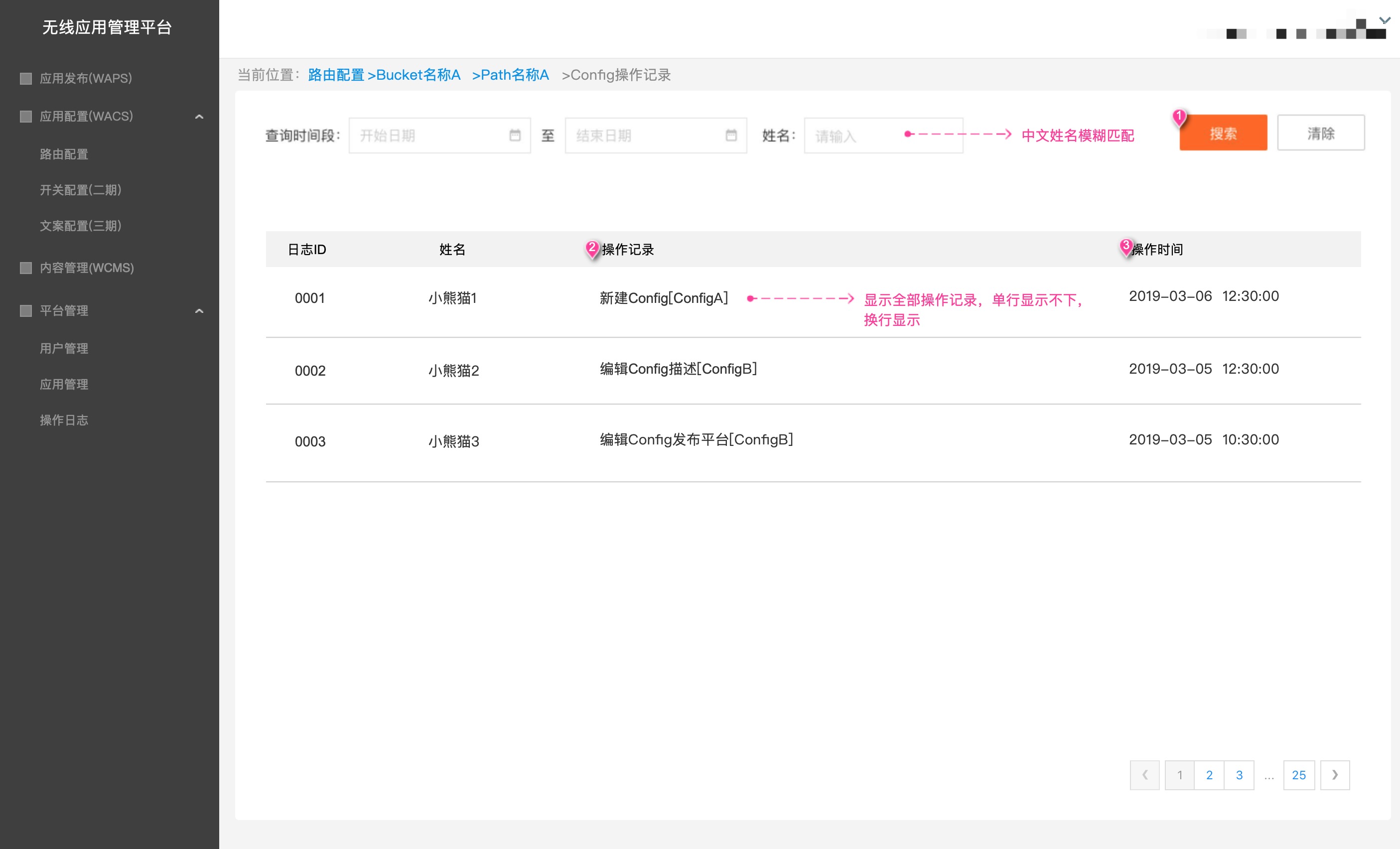Viewport: 1400px width, 849px height.
Task: Click name cell 小熊猫1
Action: tap(453, 298)
